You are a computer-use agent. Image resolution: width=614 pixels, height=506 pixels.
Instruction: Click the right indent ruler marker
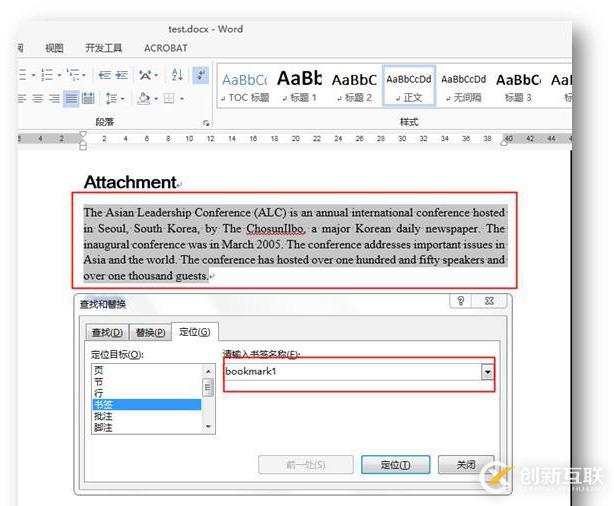pos(504,143)
